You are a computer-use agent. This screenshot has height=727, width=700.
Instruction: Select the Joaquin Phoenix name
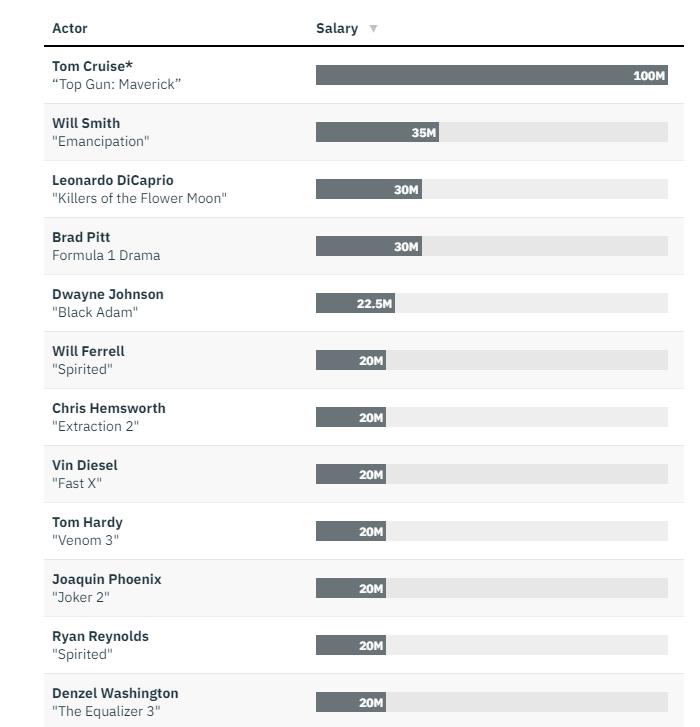(107, 579)
